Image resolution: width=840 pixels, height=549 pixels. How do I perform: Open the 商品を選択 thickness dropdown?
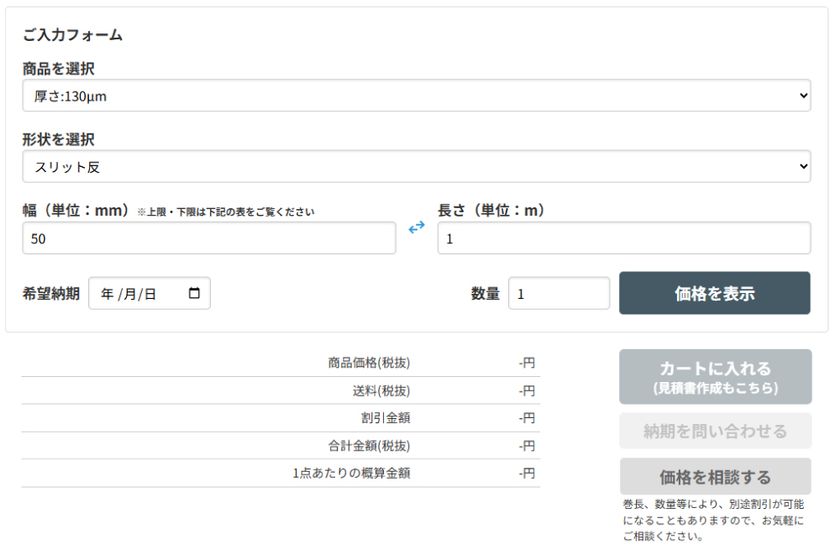click(x=416, y=96)
